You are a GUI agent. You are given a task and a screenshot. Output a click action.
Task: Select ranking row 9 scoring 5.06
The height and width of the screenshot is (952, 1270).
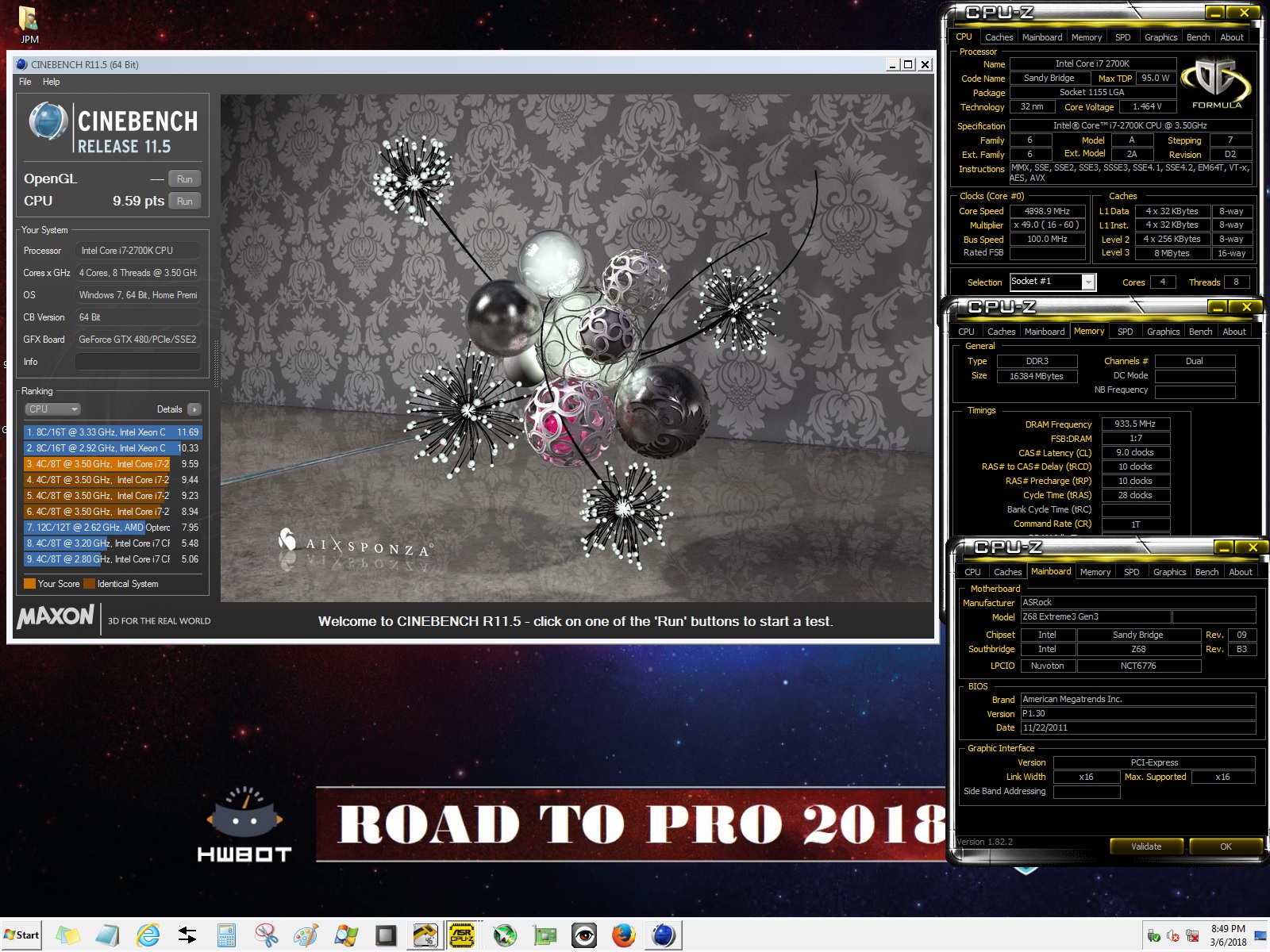113,559
